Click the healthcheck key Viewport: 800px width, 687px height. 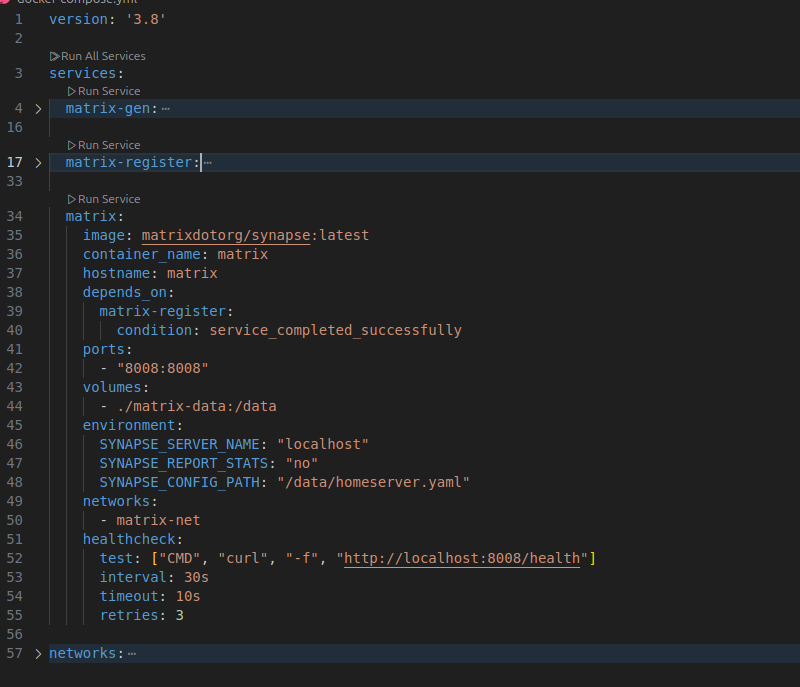coord(129,540)
